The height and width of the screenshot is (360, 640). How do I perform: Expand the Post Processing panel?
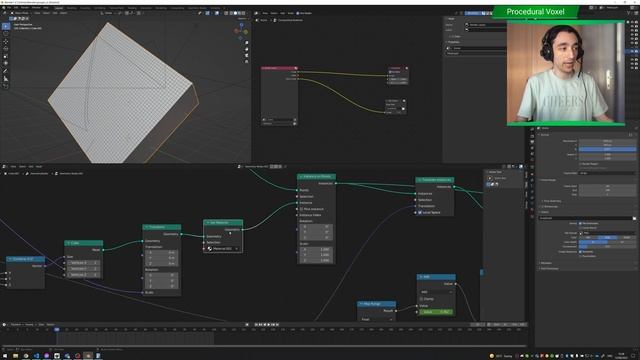(549, 269)
